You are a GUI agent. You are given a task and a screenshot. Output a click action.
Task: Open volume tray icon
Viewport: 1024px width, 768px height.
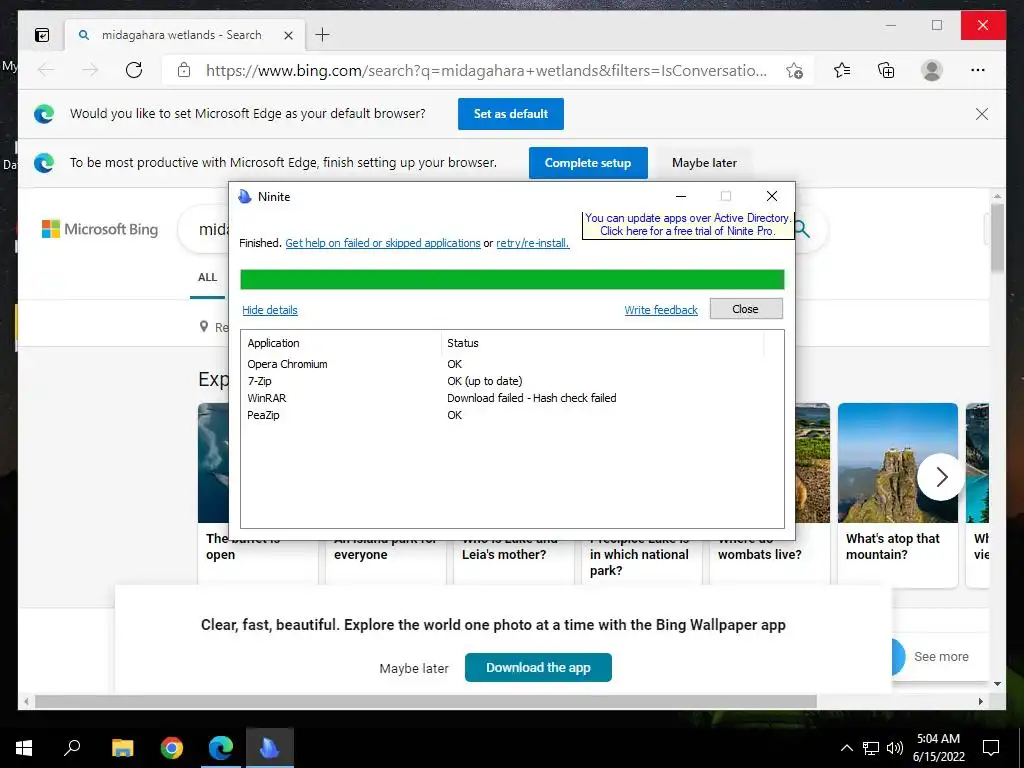tap(895, 748)
